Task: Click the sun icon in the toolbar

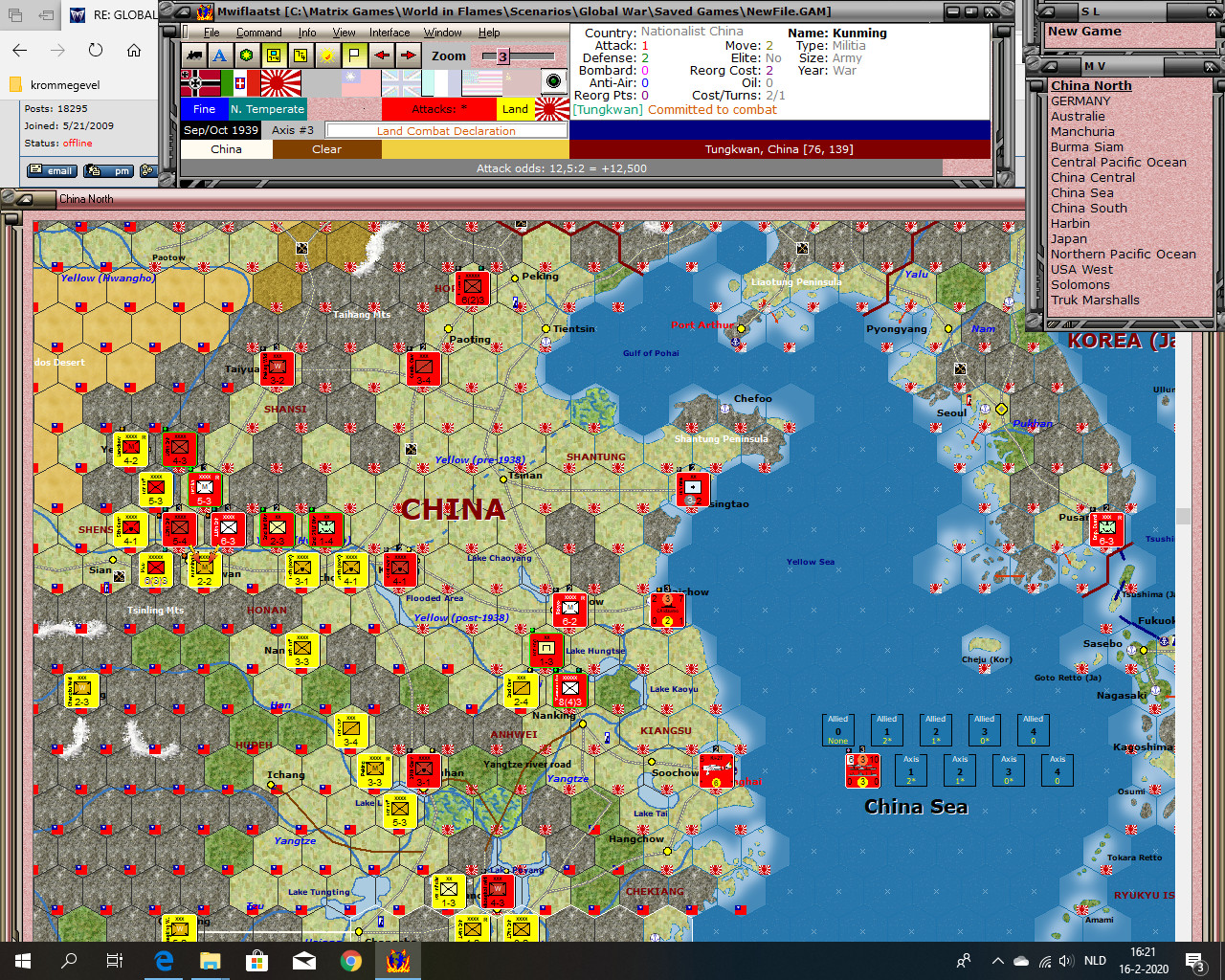Action: [x=327, y=56]
